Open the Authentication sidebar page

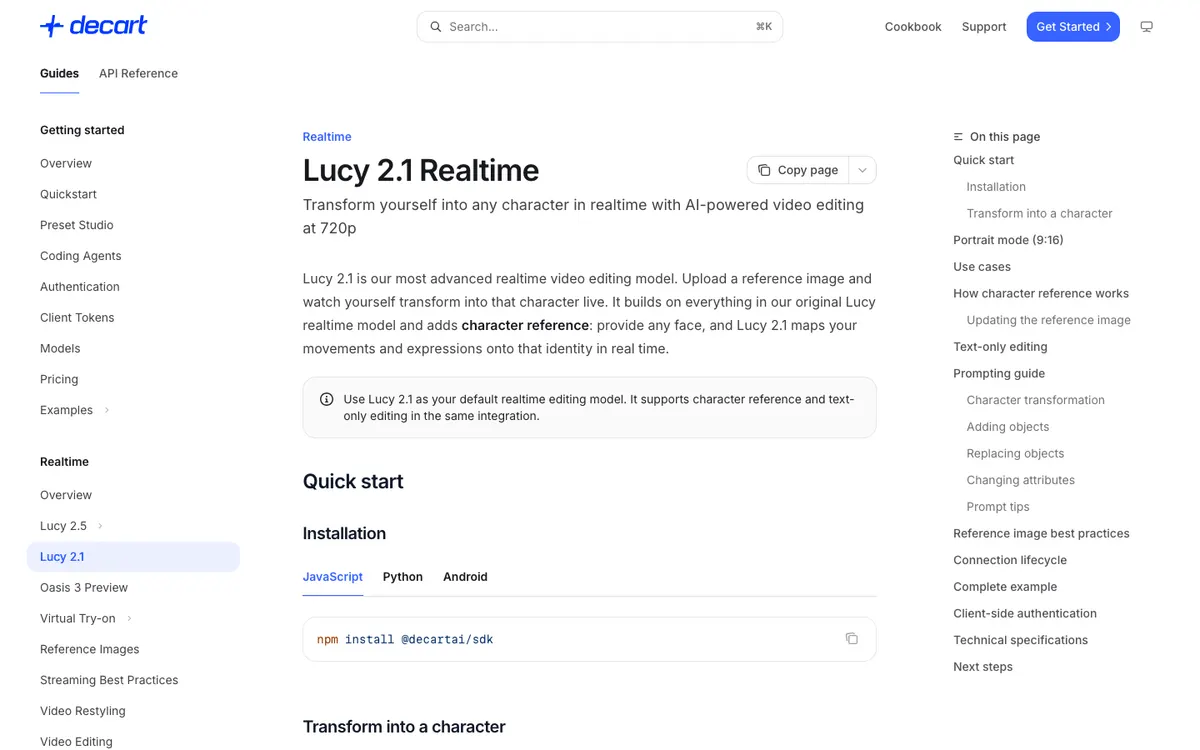pos(80,287)
